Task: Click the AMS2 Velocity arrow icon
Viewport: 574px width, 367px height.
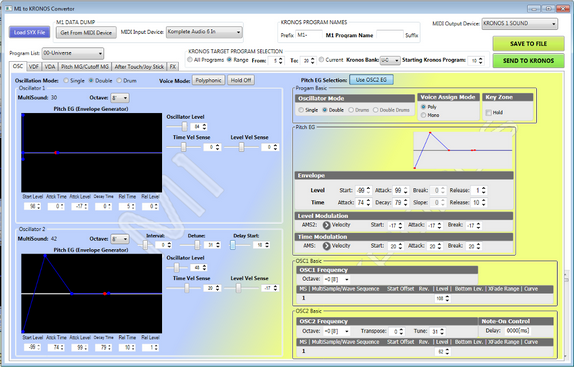Action: point(326,225)
